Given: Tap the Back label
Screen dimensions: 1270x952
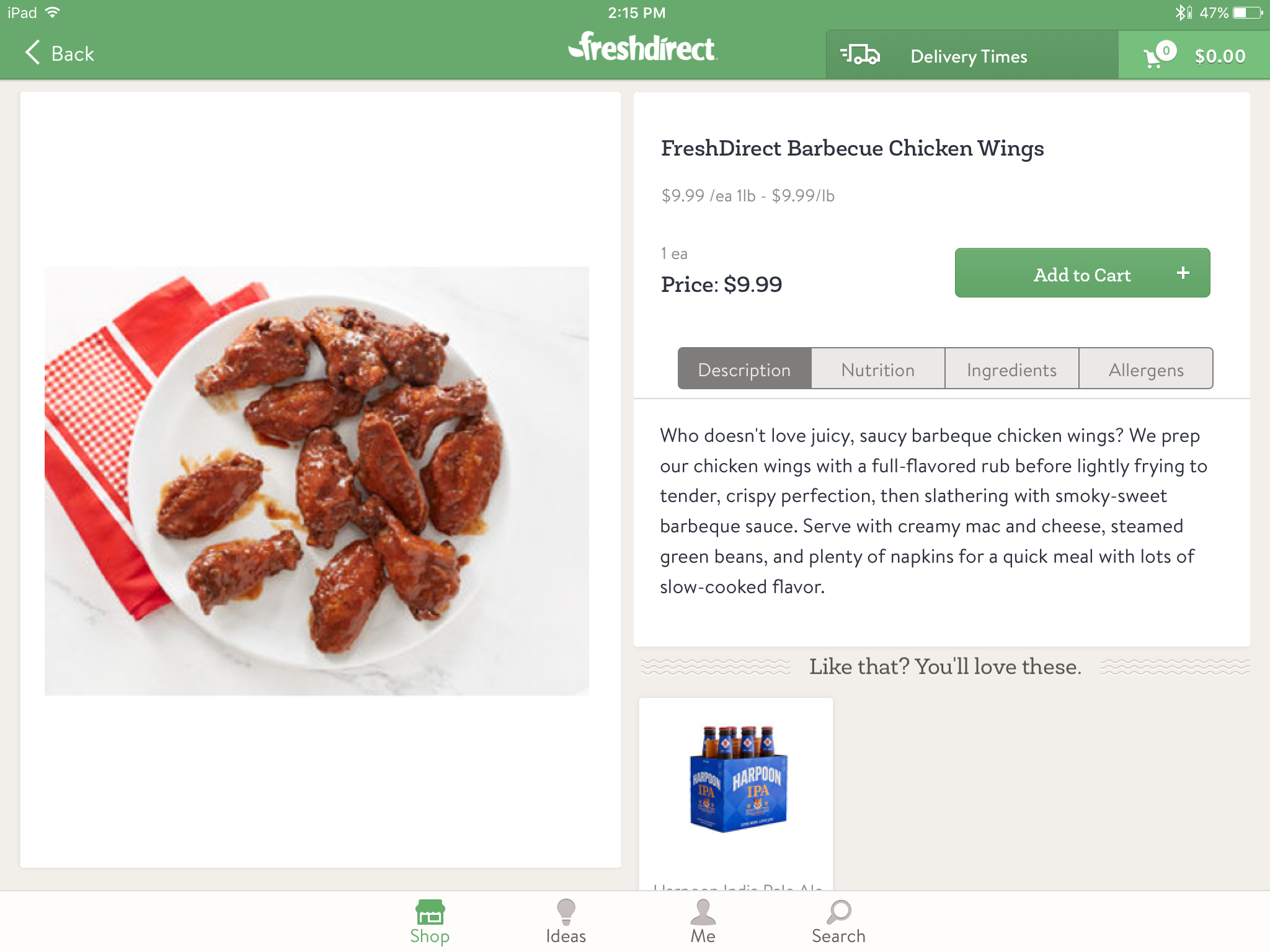Looking at the screenshot, I should [73, 55].
